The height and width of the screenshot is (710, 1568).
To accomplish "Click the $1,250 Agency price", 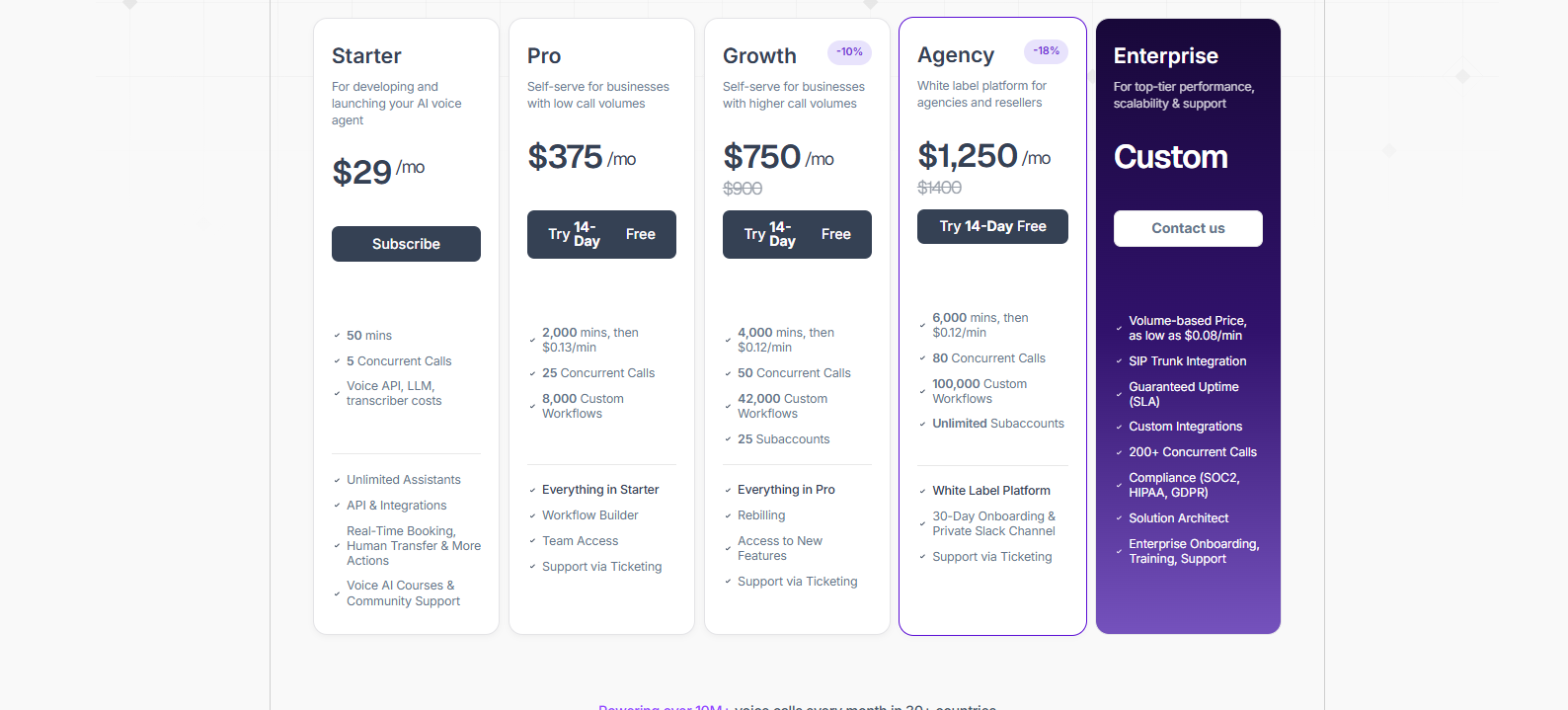I will coord(968,156).
